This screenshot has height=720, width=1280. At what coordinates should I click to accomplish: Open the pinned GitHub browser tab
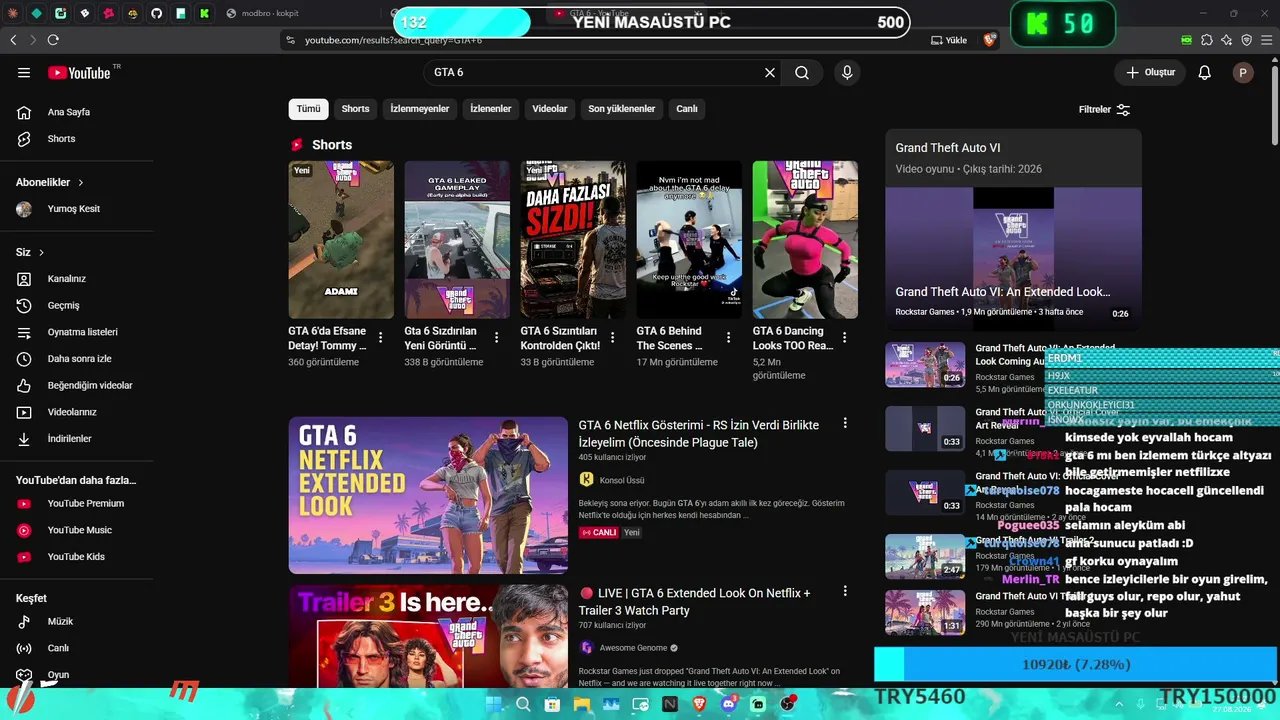click(x=157, y=13)
